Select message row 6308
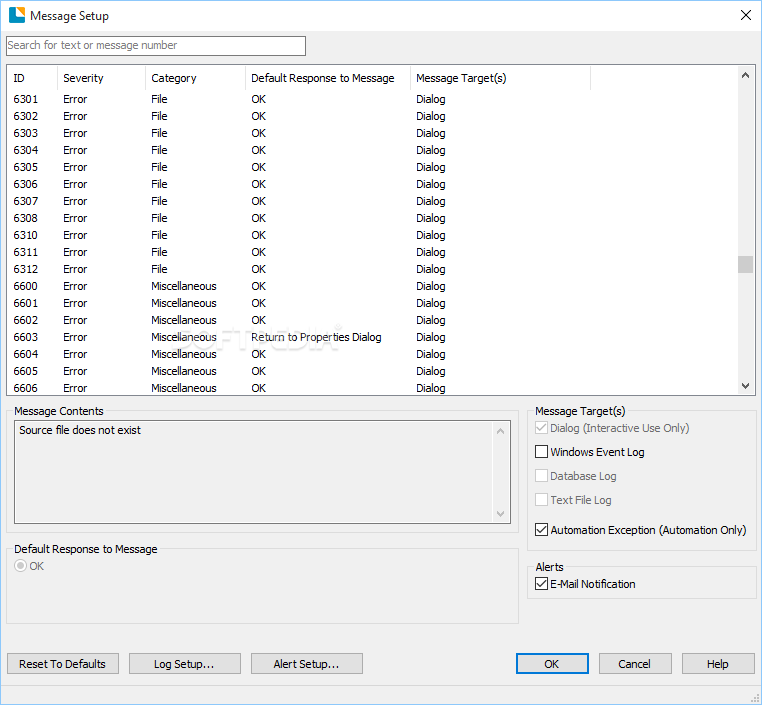Viewport: 762px width, 705px height. (x=372, y=218)
